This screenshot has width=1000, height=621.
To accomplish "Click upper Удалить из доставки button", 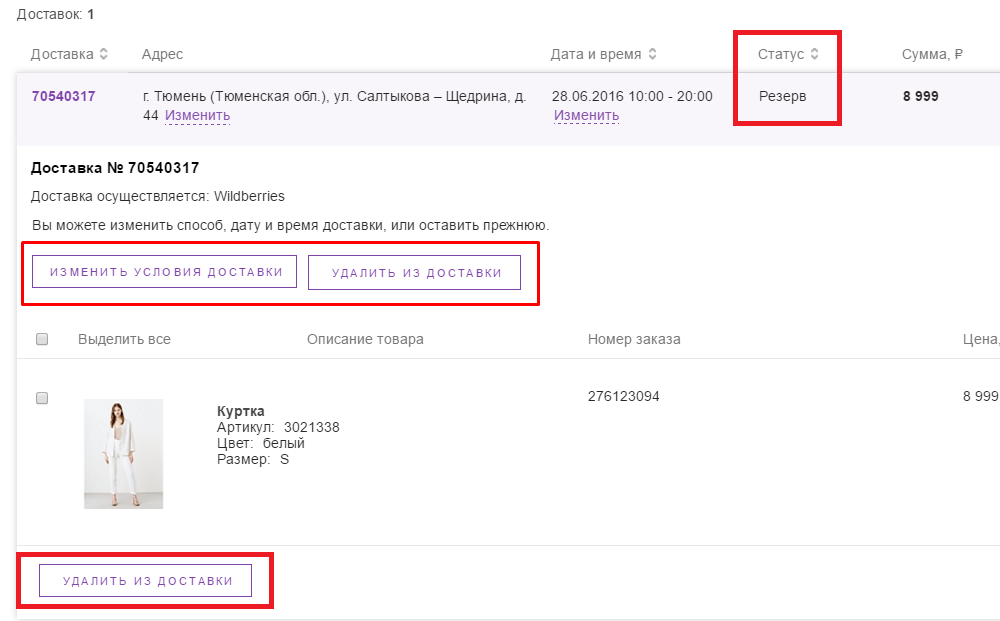I will tap(415, 273).
